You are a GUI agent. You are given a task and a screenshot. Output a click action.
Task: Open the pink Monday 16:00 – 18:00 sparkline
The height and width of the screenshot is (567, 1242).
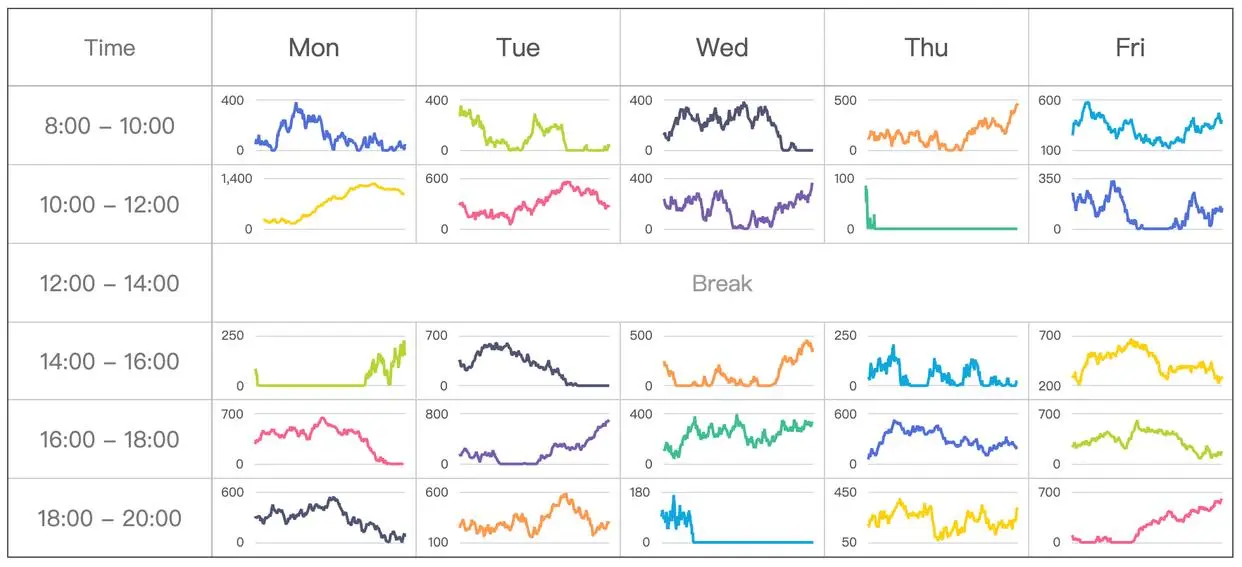pos(330,440)
